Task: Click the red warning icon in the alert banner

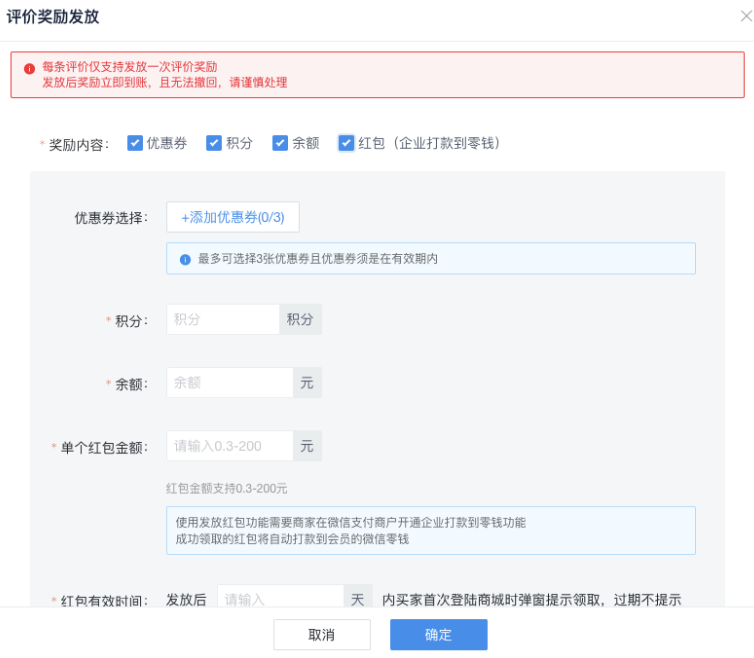Action: (x=29, y=68)
